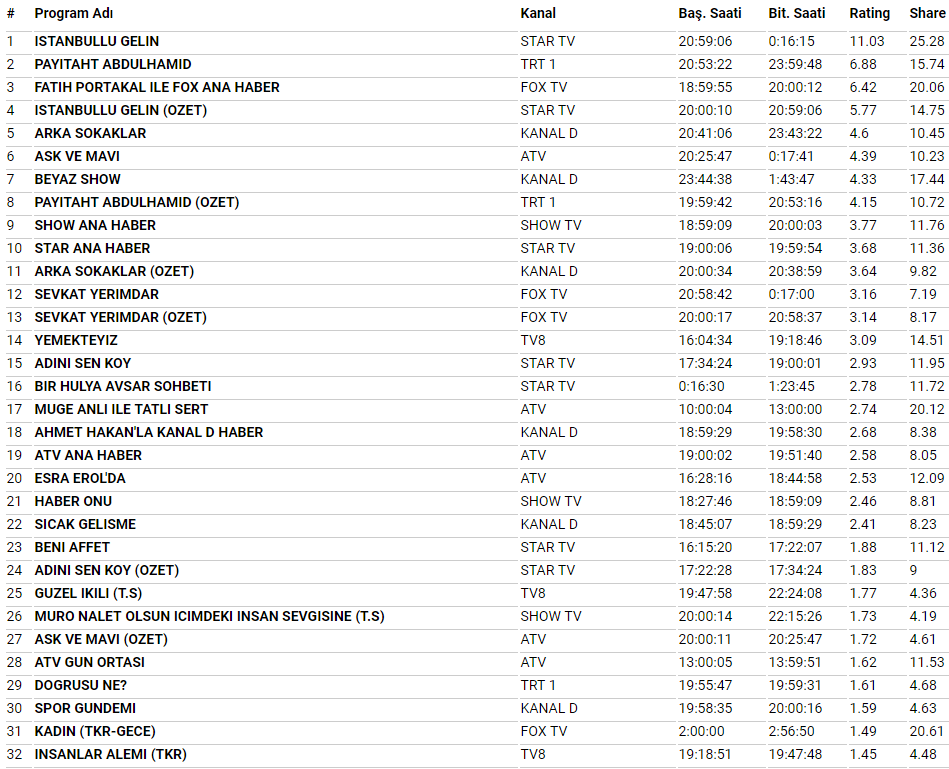Select FATIH PORTAKAL ILE FOX ANA HABER
Screen dimensions: 949x769
pyautogui.click(x=157, y=87)
